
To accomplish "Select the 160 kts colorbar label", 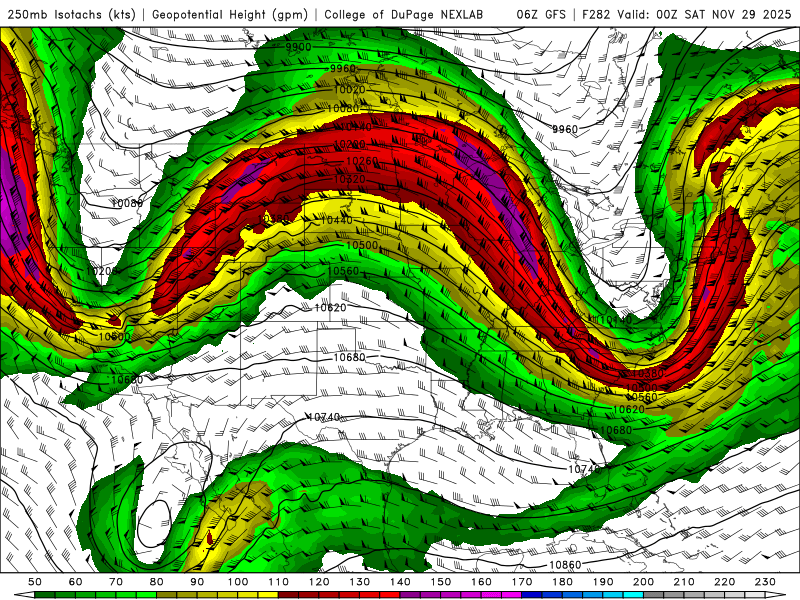I will coord(481,582).
